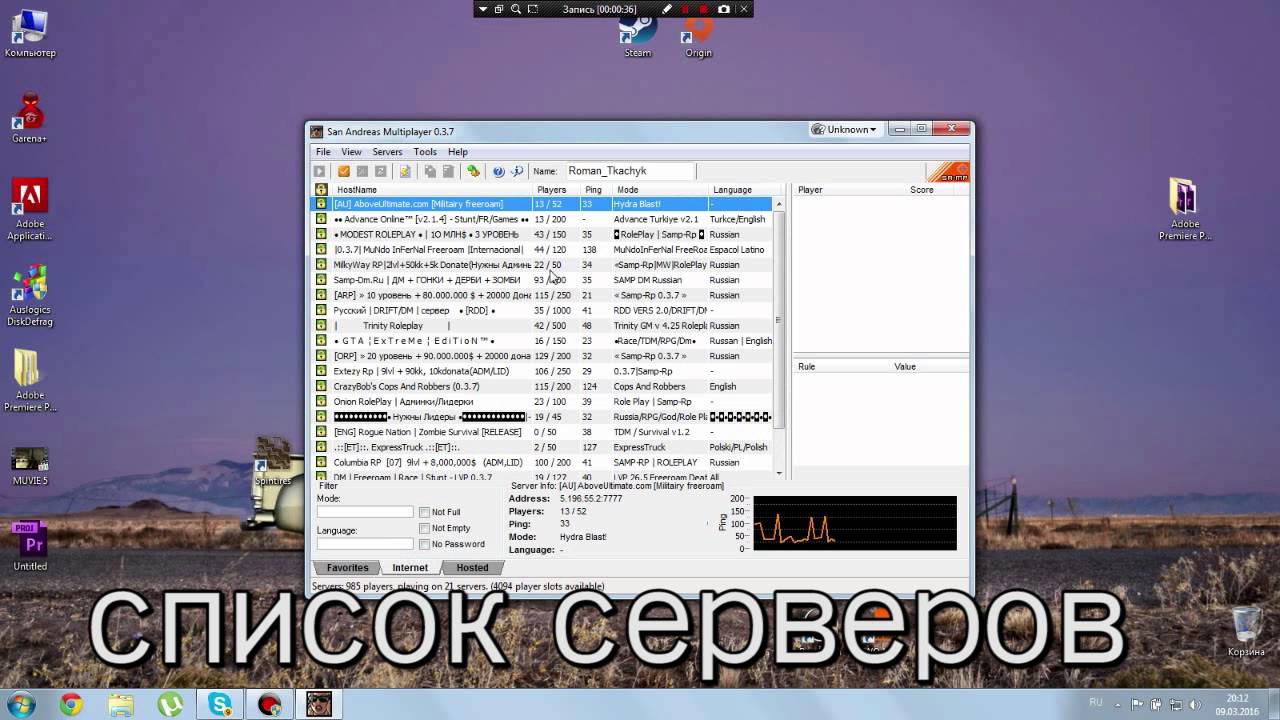Sort by Mode column header
The width and height of the screenshot is (1280, 720).
(659, 189)
